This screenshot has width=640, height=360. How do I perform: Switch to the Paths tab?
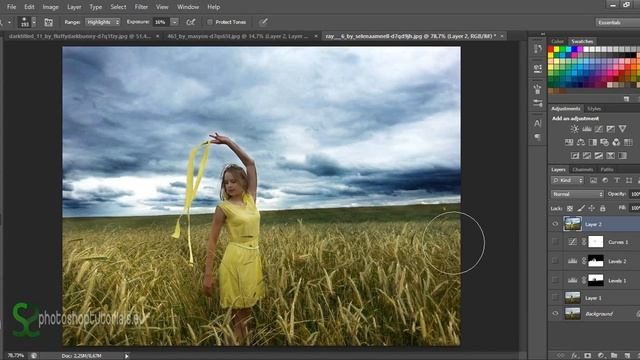[607, 169]
